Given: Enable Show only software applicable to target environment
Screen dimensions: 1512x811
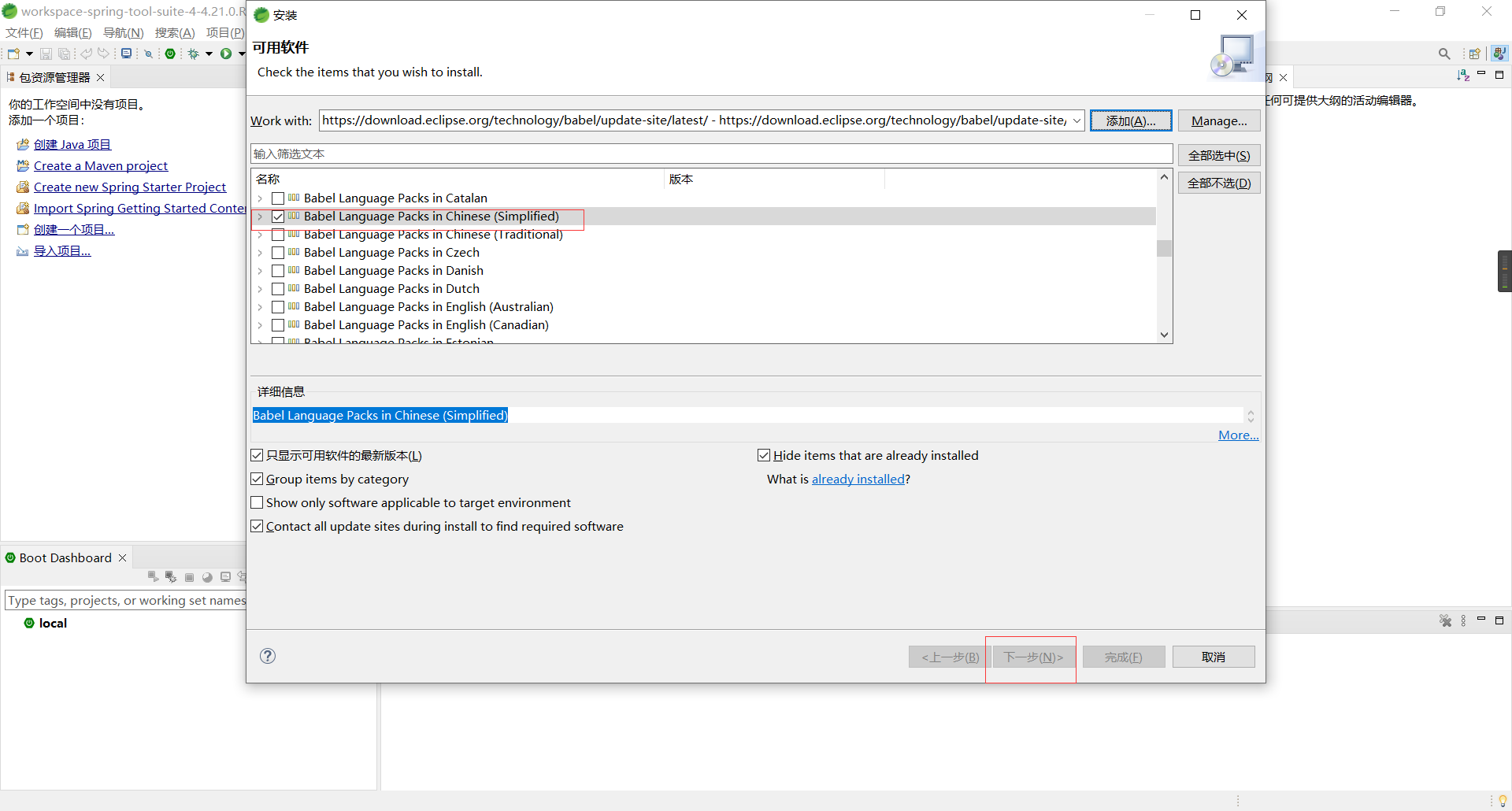Looking at the screenshot, I should 257,502.
